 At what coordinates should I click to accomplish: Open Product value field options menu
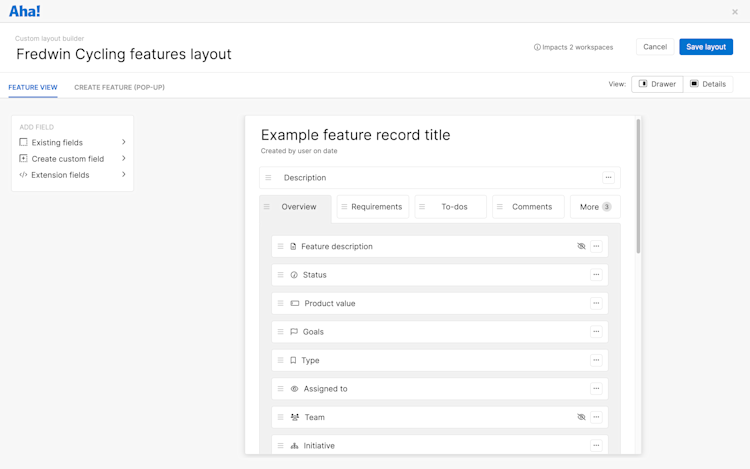tap(596, 303)
